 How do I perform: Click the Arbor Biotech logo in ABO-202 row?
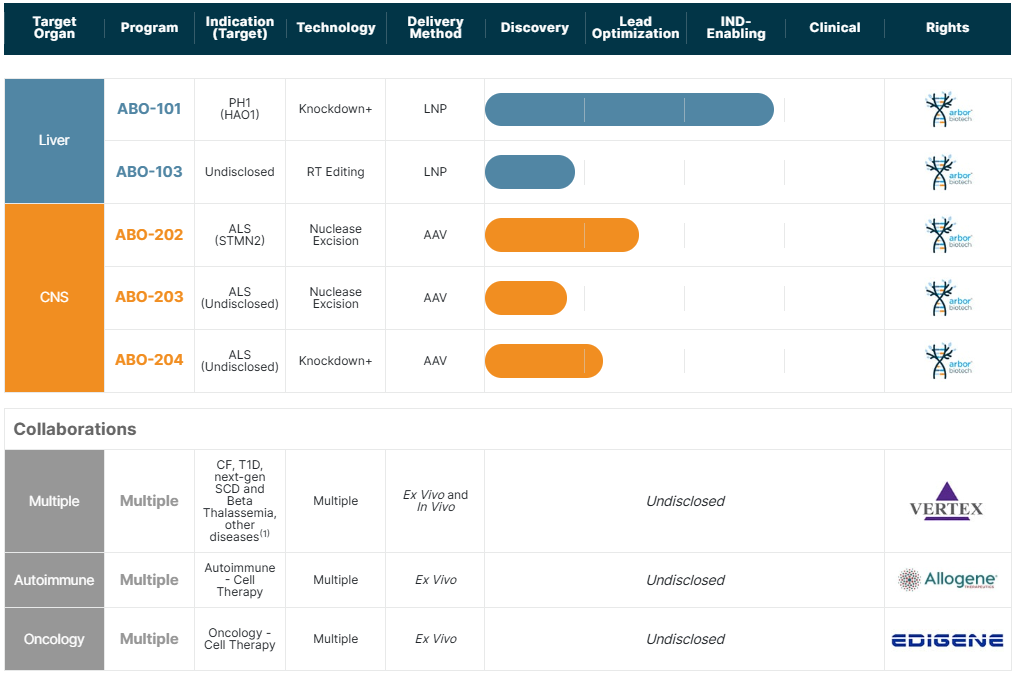pos(947,235)
